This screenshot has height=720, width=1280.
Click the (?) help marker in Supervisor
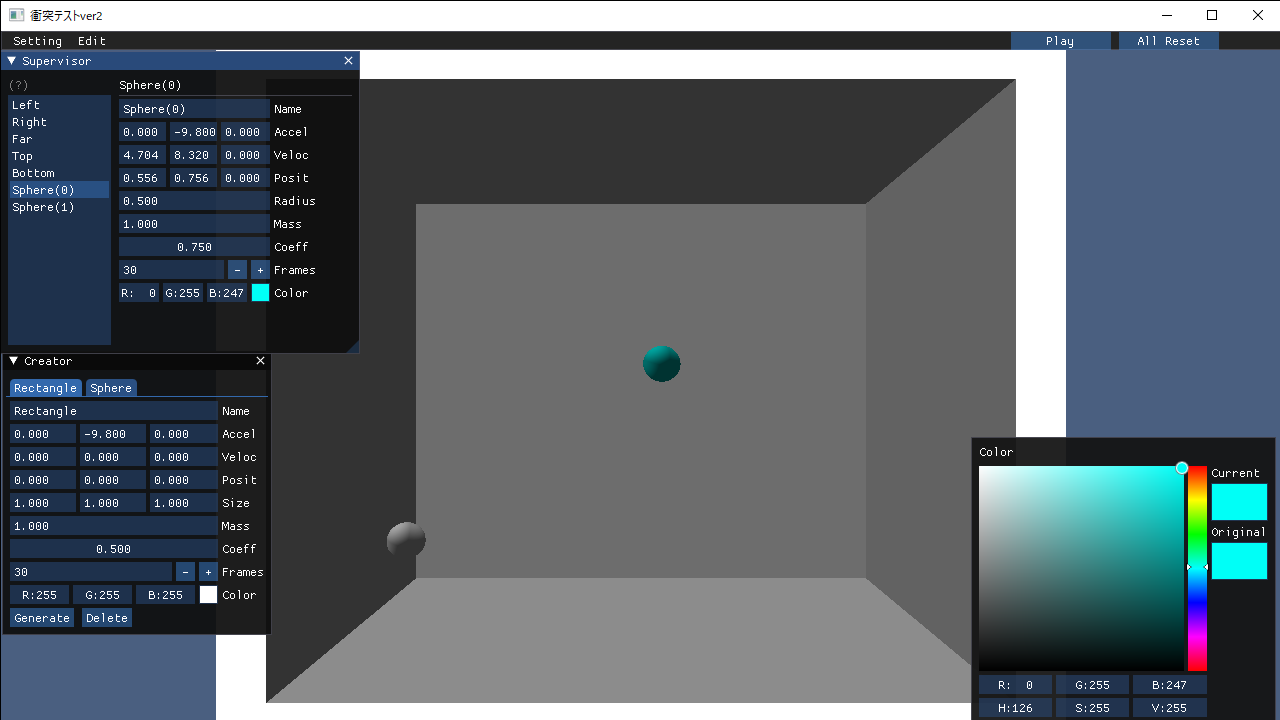tap(18, 85)
